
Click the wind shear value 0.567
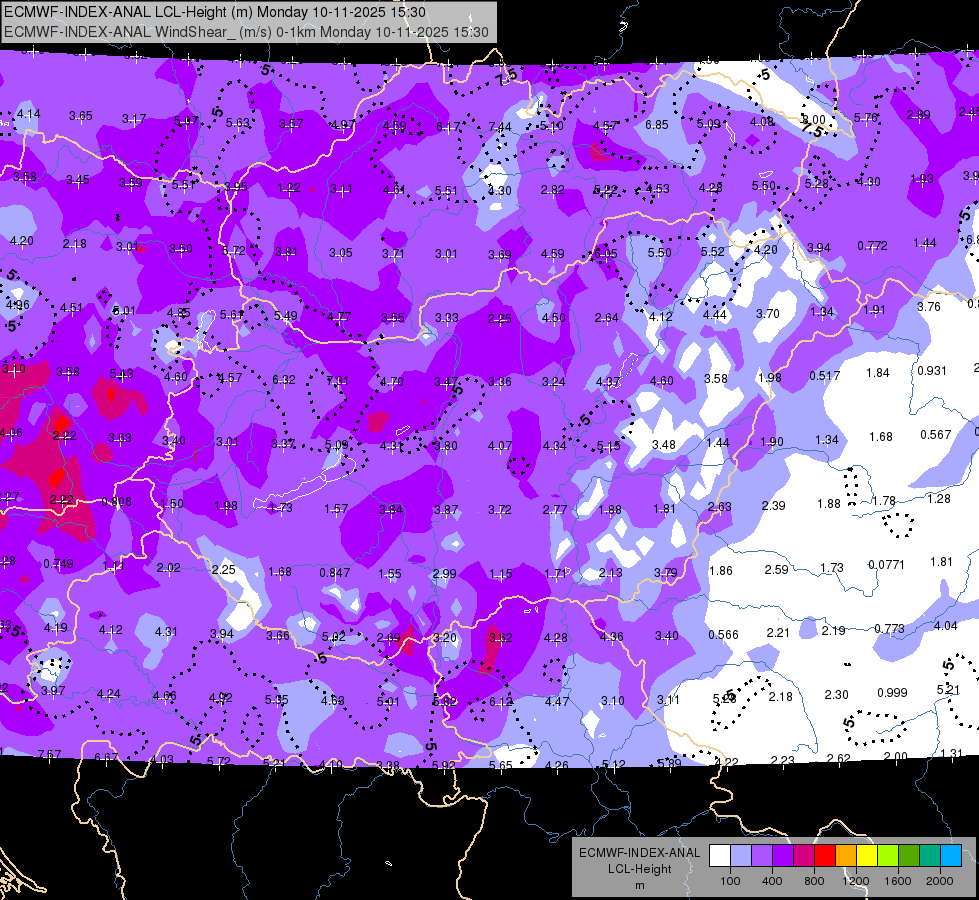(x=935, y=435)
